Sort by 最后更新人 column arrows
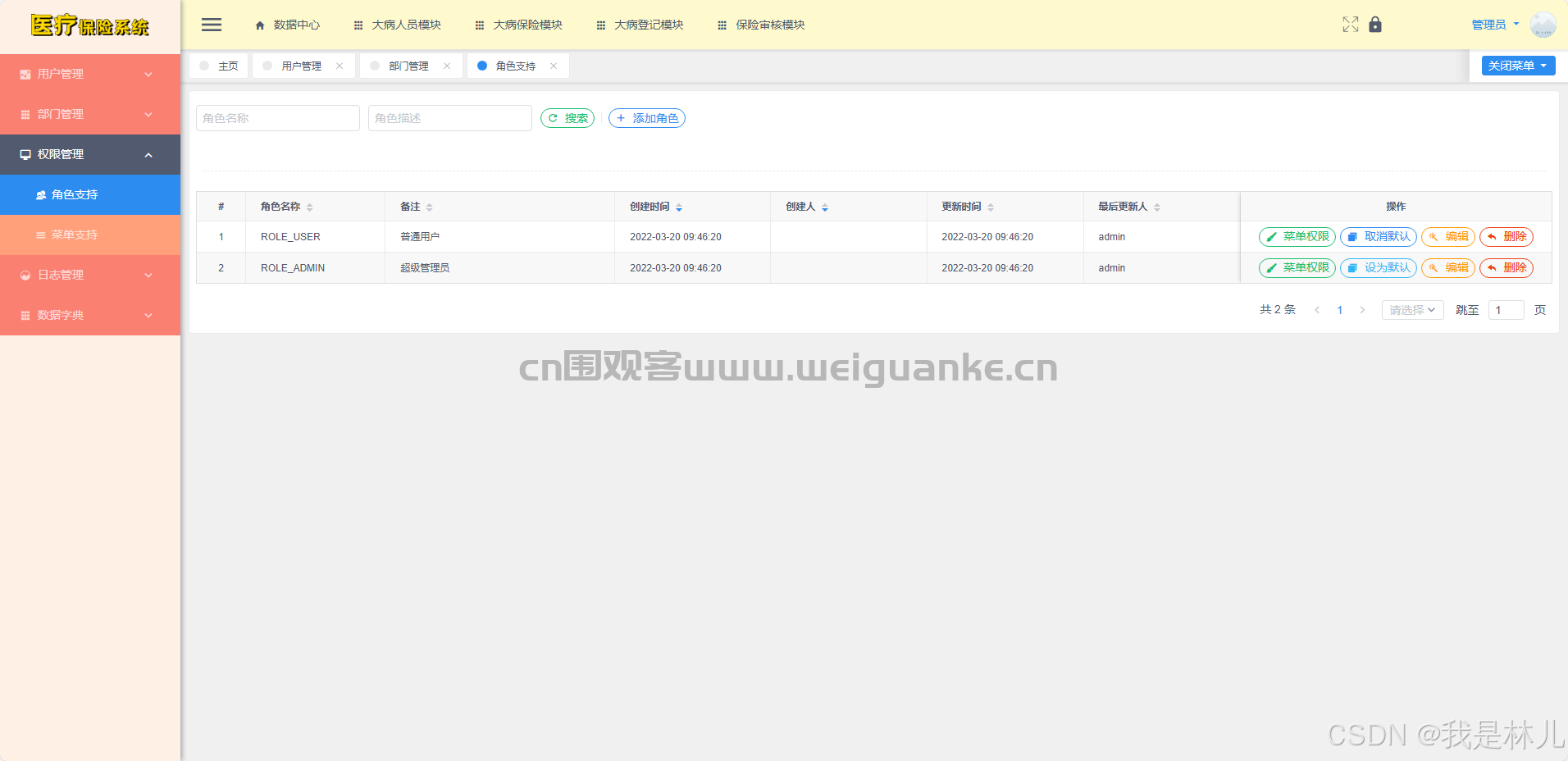This screenshot has height=761, width=1568. (x=1157, y=207)
